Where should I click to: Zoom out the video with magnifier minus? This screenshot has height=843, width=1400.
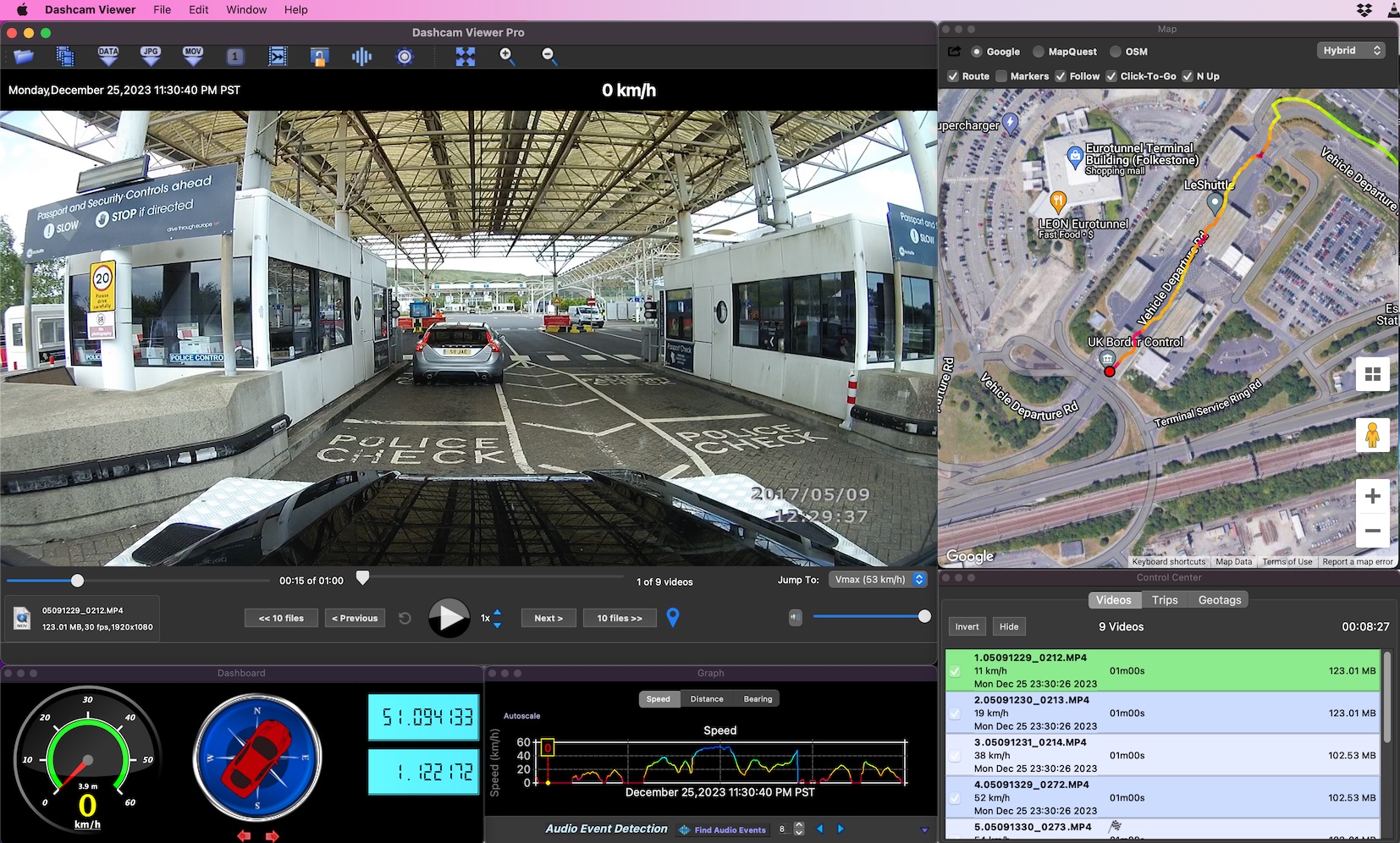click(x=549, y=57)
